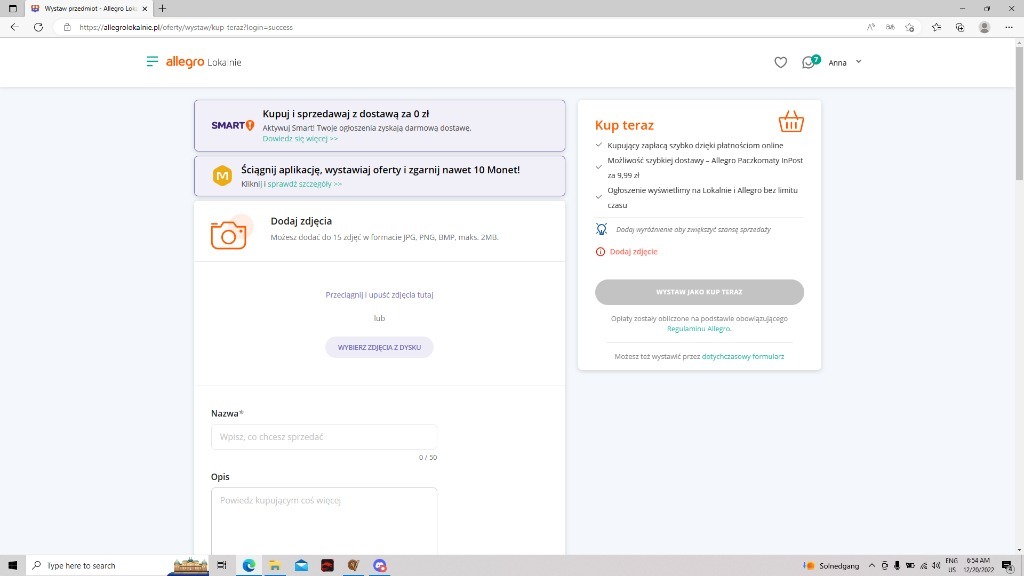Open browser Favorites list icon

point(936,27)
